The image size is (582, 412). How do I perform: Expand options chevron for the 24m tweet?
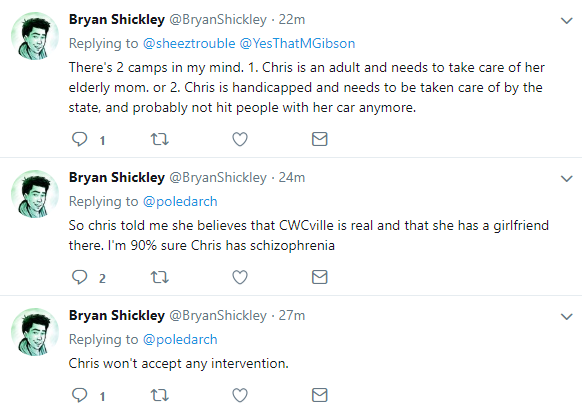[x=566, y=179]
